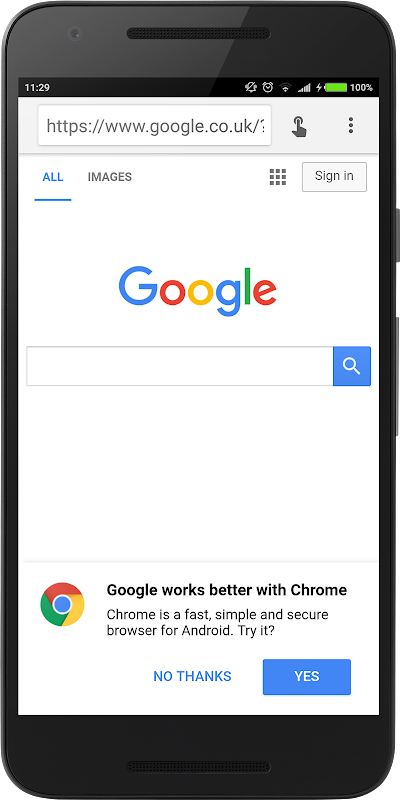Image resolution: width=400 pixels, height=800 pixels.
Task: Tap the alarm clock status icon
Action: (x=268, y=87)
